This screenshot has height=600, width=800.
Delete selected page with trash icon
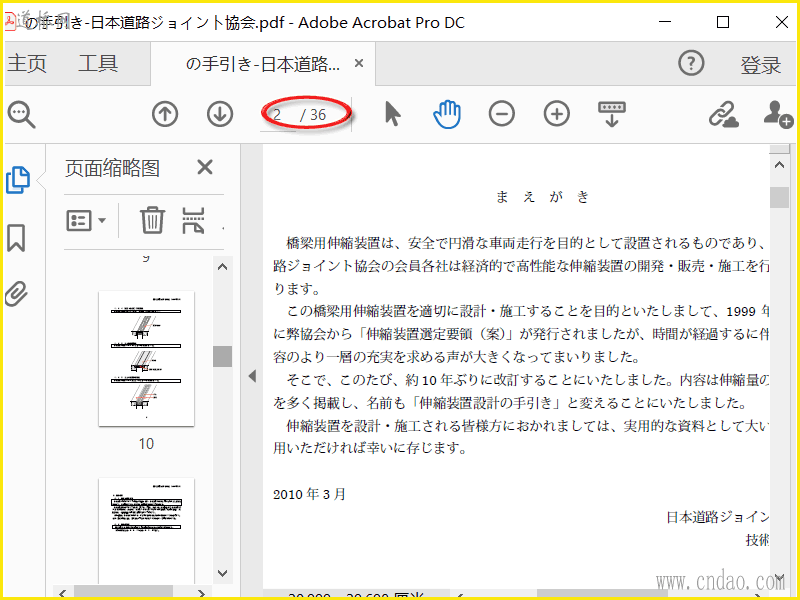(x=153, y=220)
